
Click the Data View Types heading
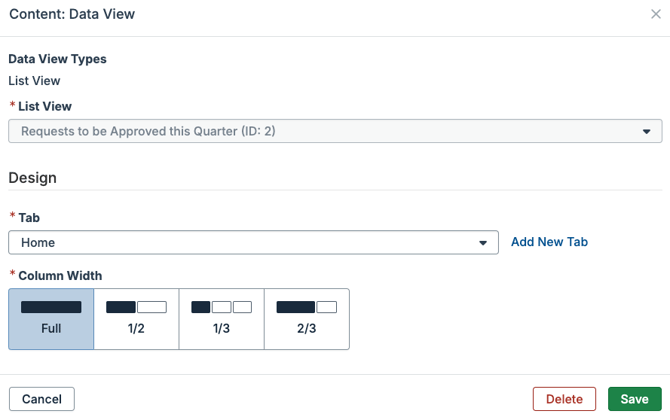pos(57,59)
